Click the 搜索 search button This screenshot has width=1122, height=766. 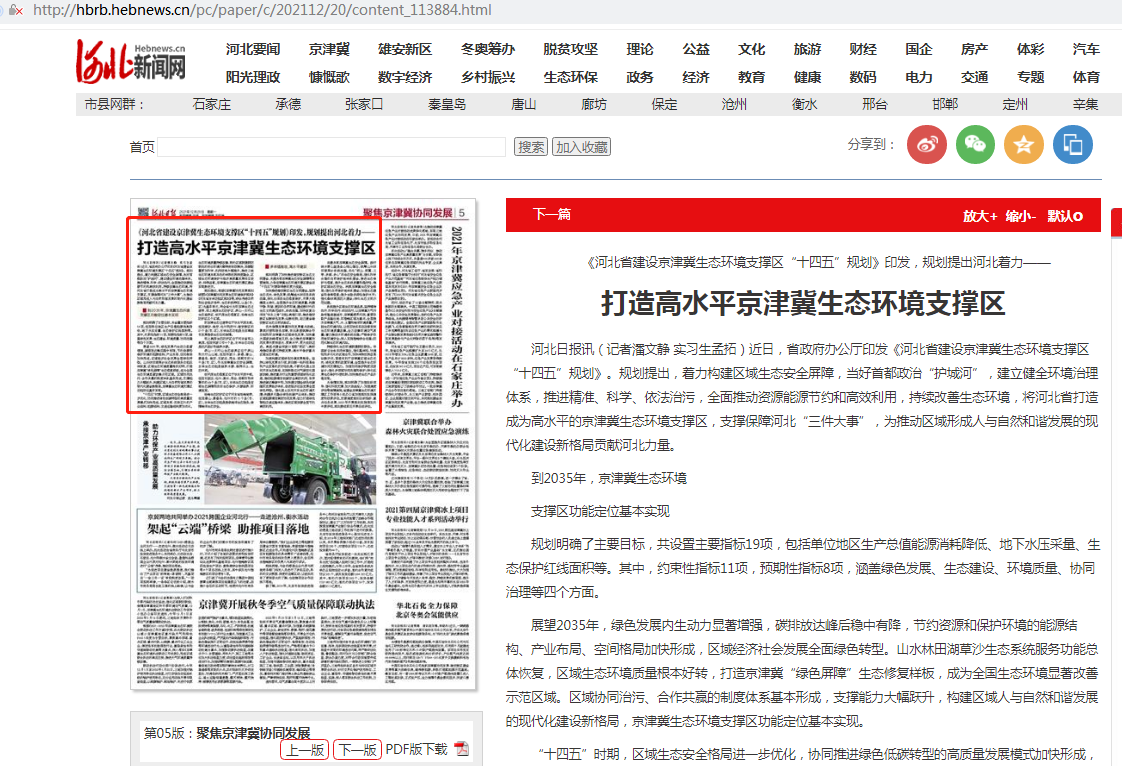(x=530, y=147)
